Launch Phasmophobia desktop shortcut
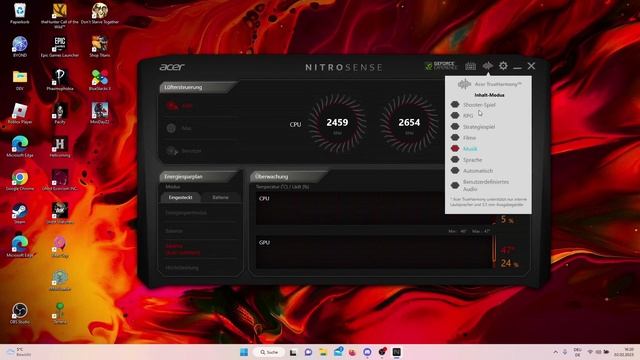Image resolution: width=640 pixels, height=360 pixels. (60, 80)
